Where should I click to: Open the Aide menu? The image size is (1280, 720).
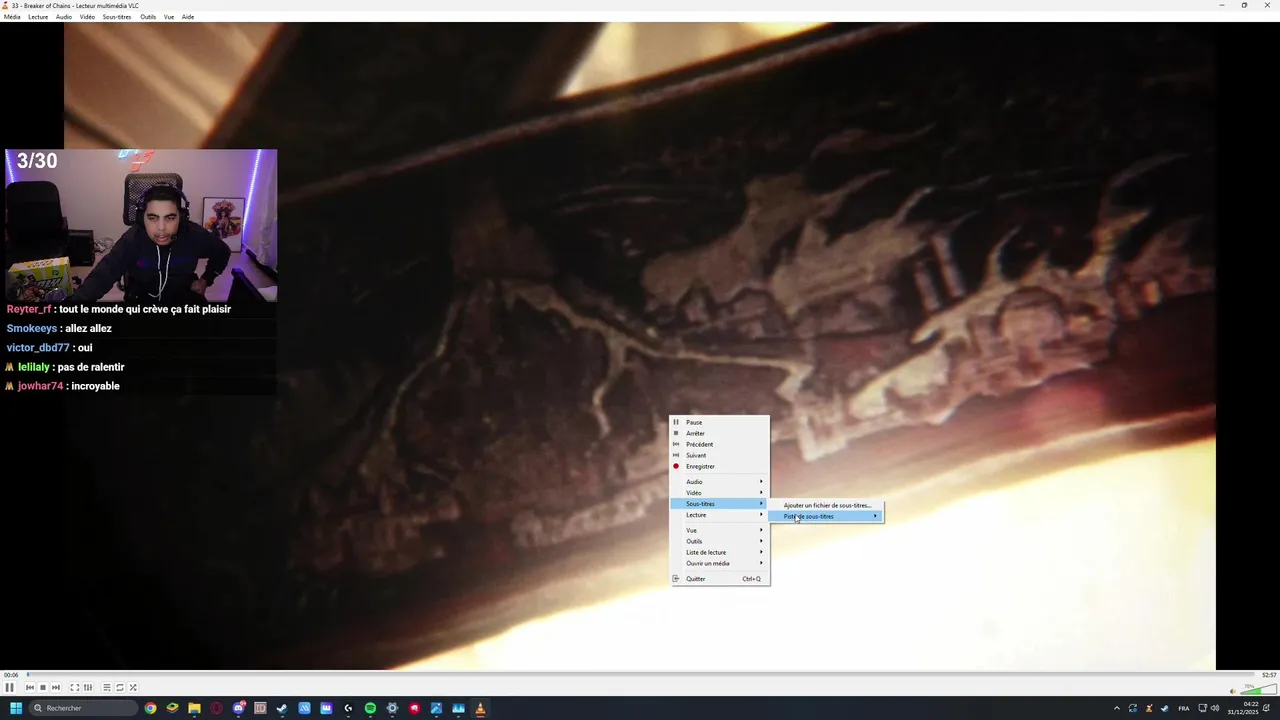[188, 17]
